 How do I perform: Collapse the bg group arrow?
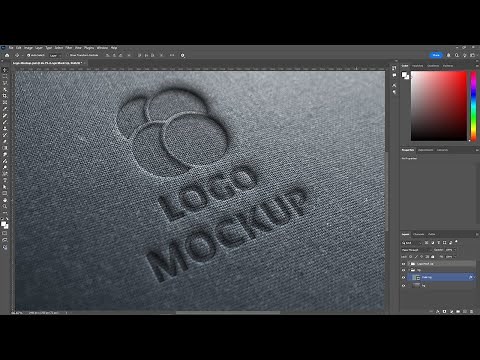pos(409,270)
